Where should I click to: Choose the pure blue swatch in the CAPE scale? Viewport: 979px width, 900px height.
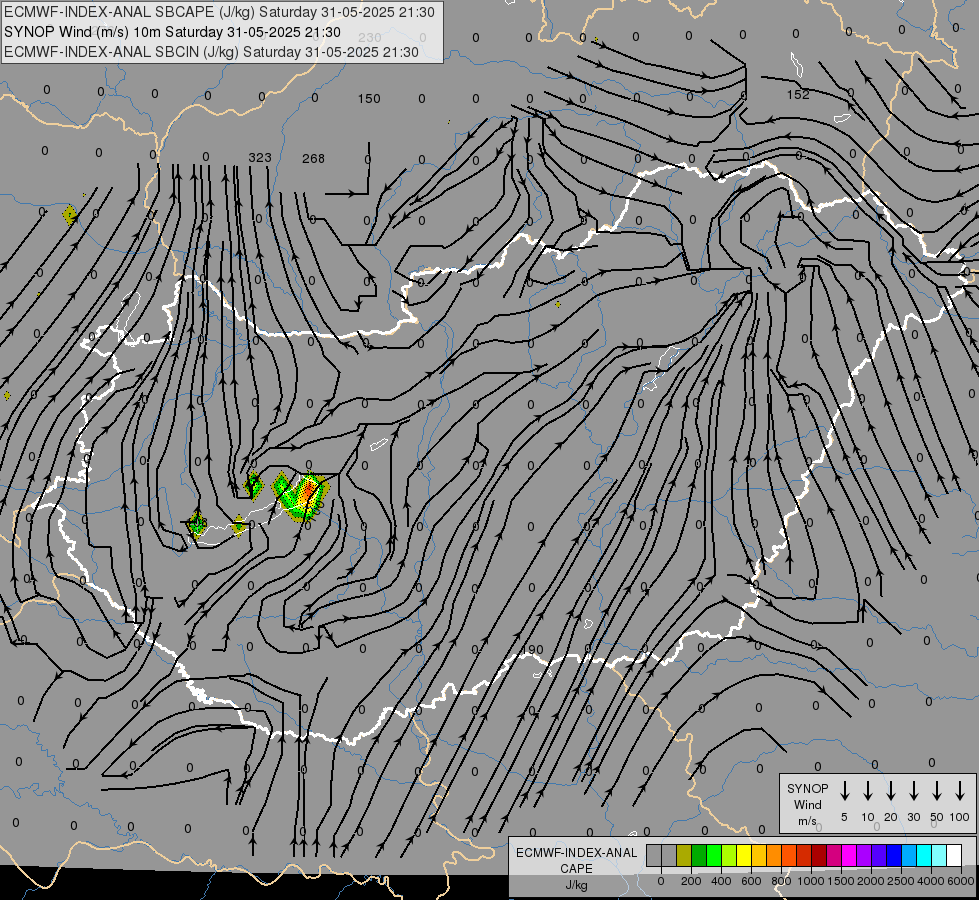coord(894,855)
